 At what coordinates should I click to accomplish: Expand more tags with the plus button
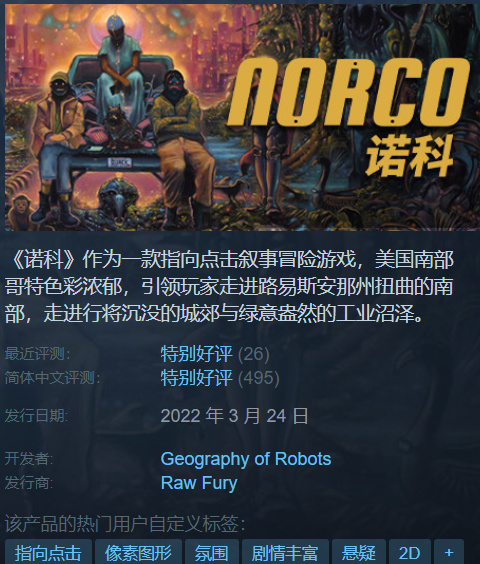449,551
